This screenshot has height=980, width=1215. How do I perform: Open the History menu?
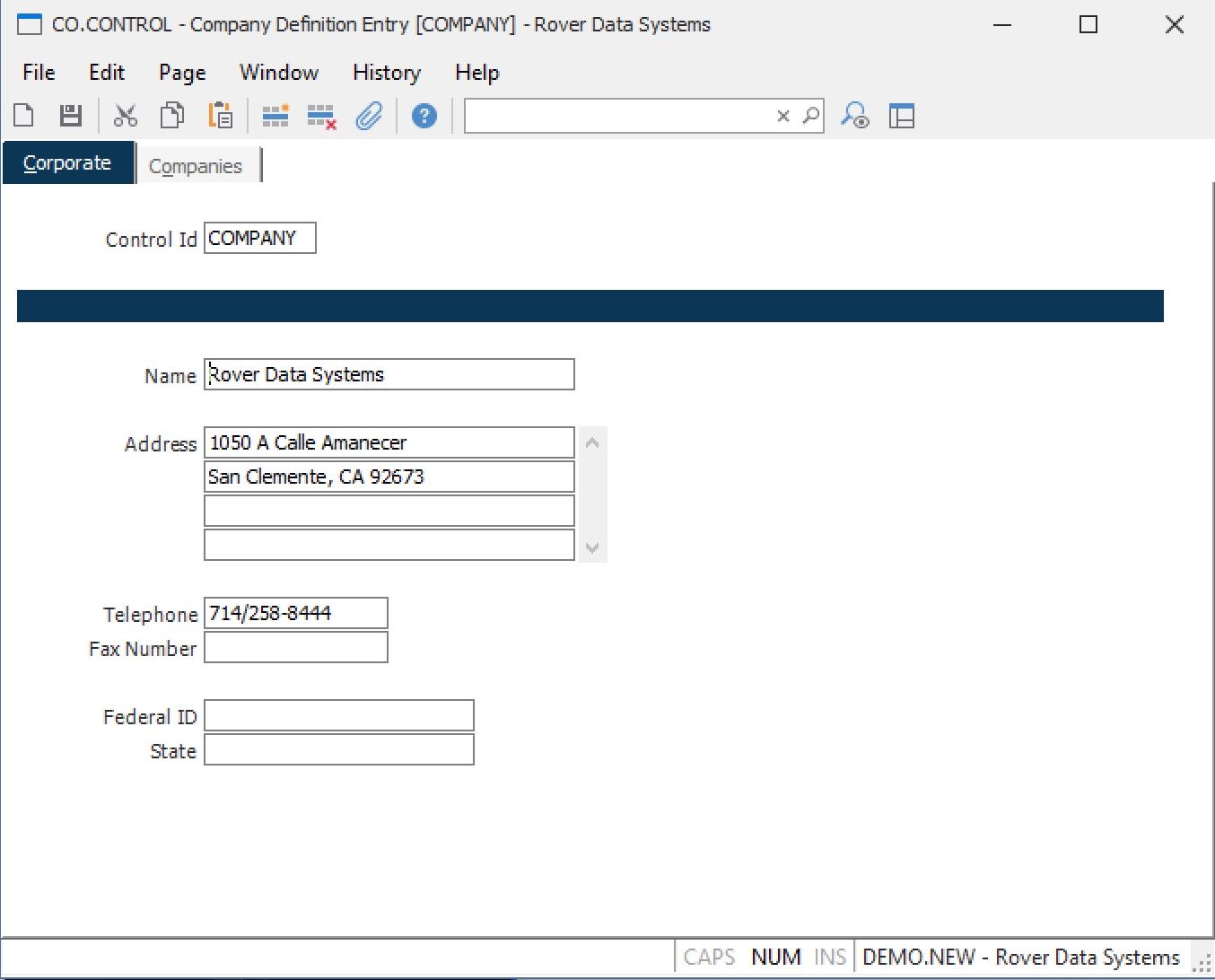click(x=386, y=73)
